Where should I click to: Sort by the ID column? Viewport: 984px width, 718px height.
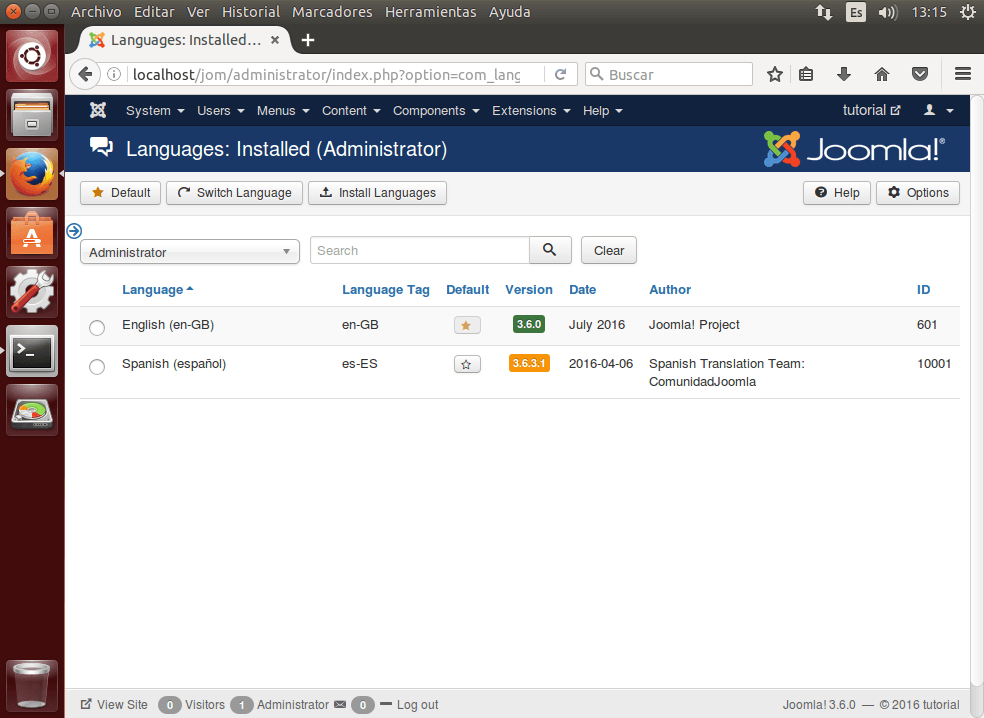[923, 289]
